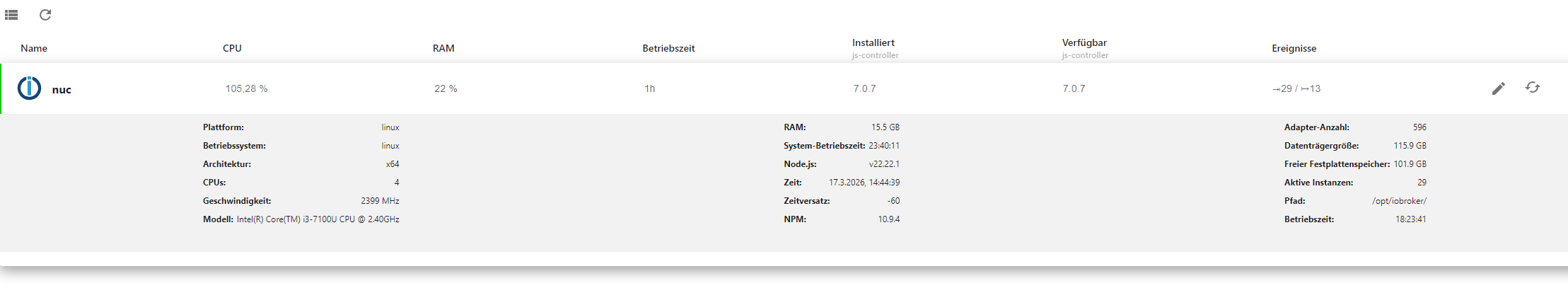Click the CPU column header

(232, 48)
